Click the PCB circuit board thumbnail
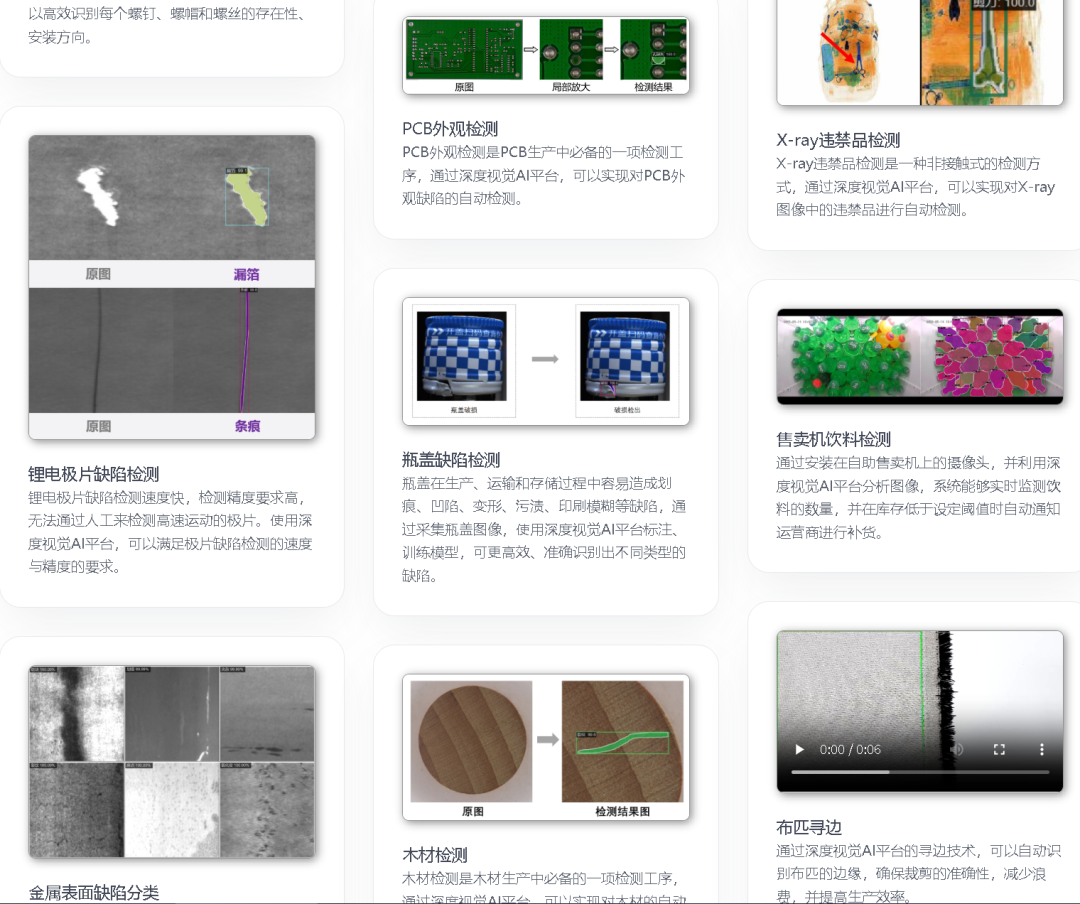The width and height of the screenshot is (1080, 904). (x=546, y=52)
